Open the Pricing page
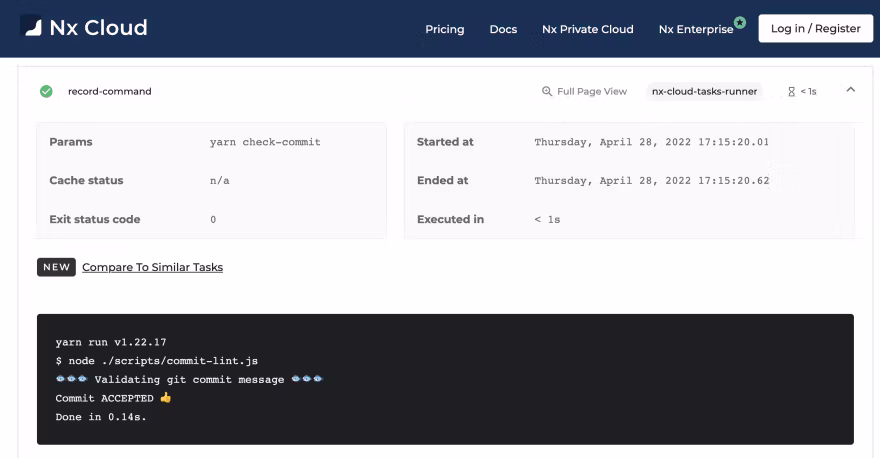The width and height of the screenshot is (880, 458). click(444, 29)
